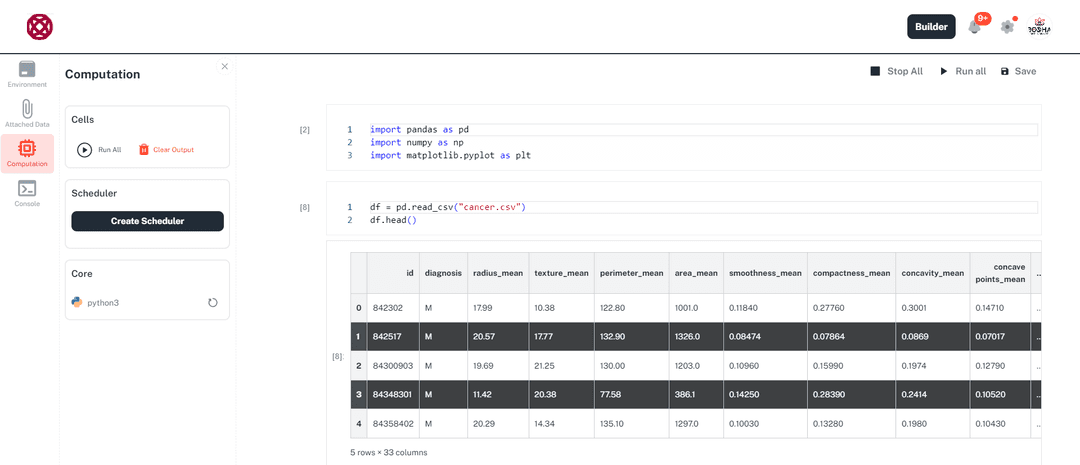Open the notifications bell
This screenshot has height=465, width=1080.
click(975, 27)
